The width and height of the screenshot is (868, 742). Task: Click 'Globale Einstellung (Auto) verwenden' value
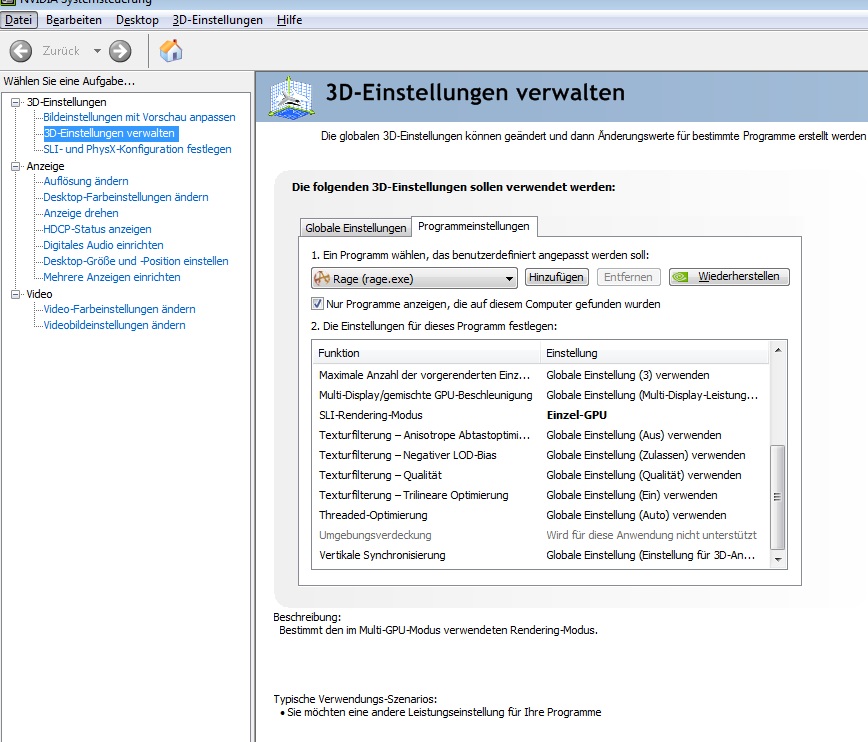[x=636, y=514]
